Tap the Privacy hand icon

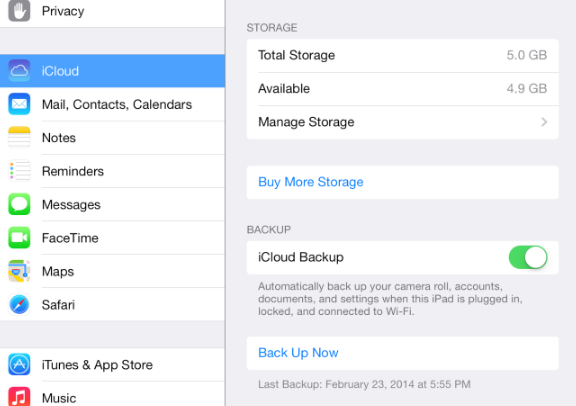(19, 10)
